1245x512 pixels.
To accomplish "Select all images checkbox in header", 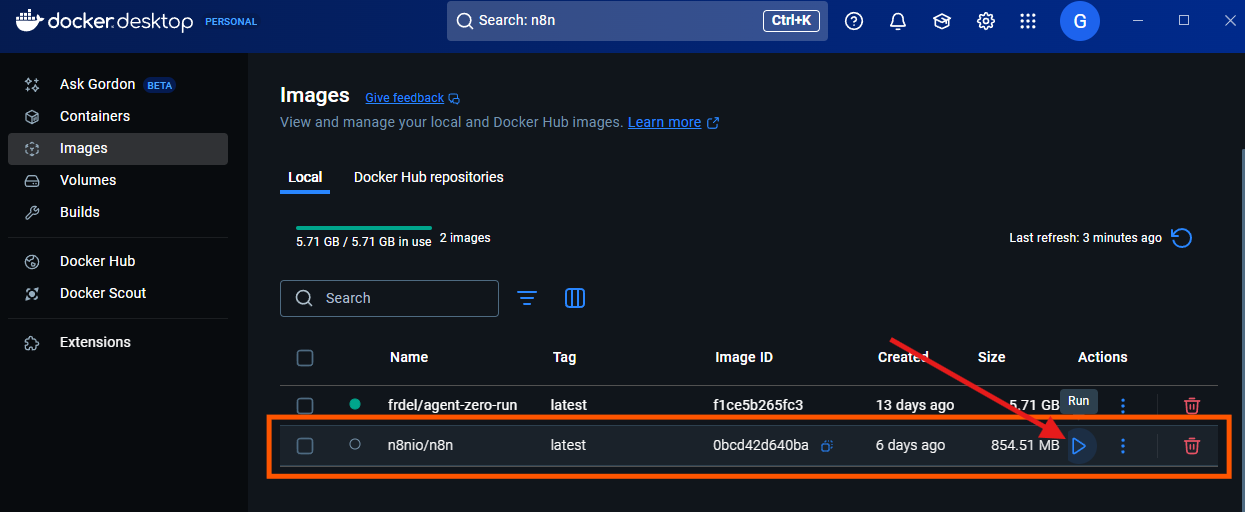I will click(x=305, y=358).
